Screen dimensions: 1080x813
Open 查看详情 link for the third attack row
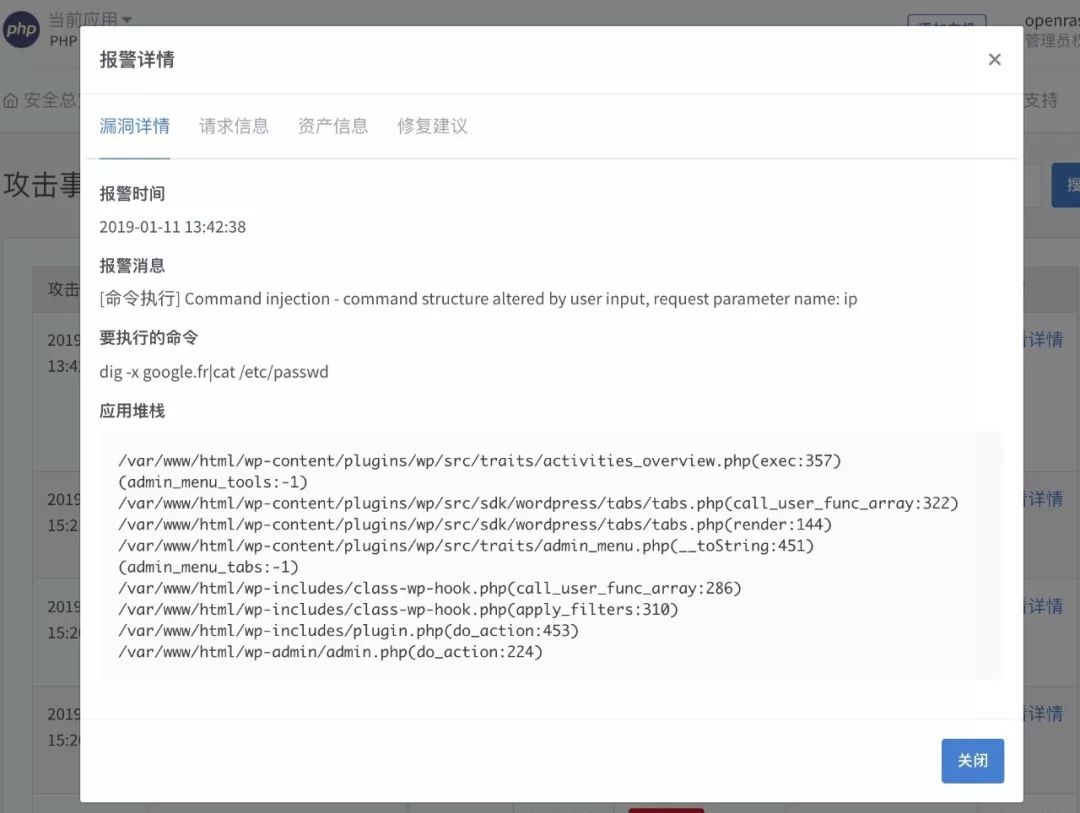coord(1044,606)
